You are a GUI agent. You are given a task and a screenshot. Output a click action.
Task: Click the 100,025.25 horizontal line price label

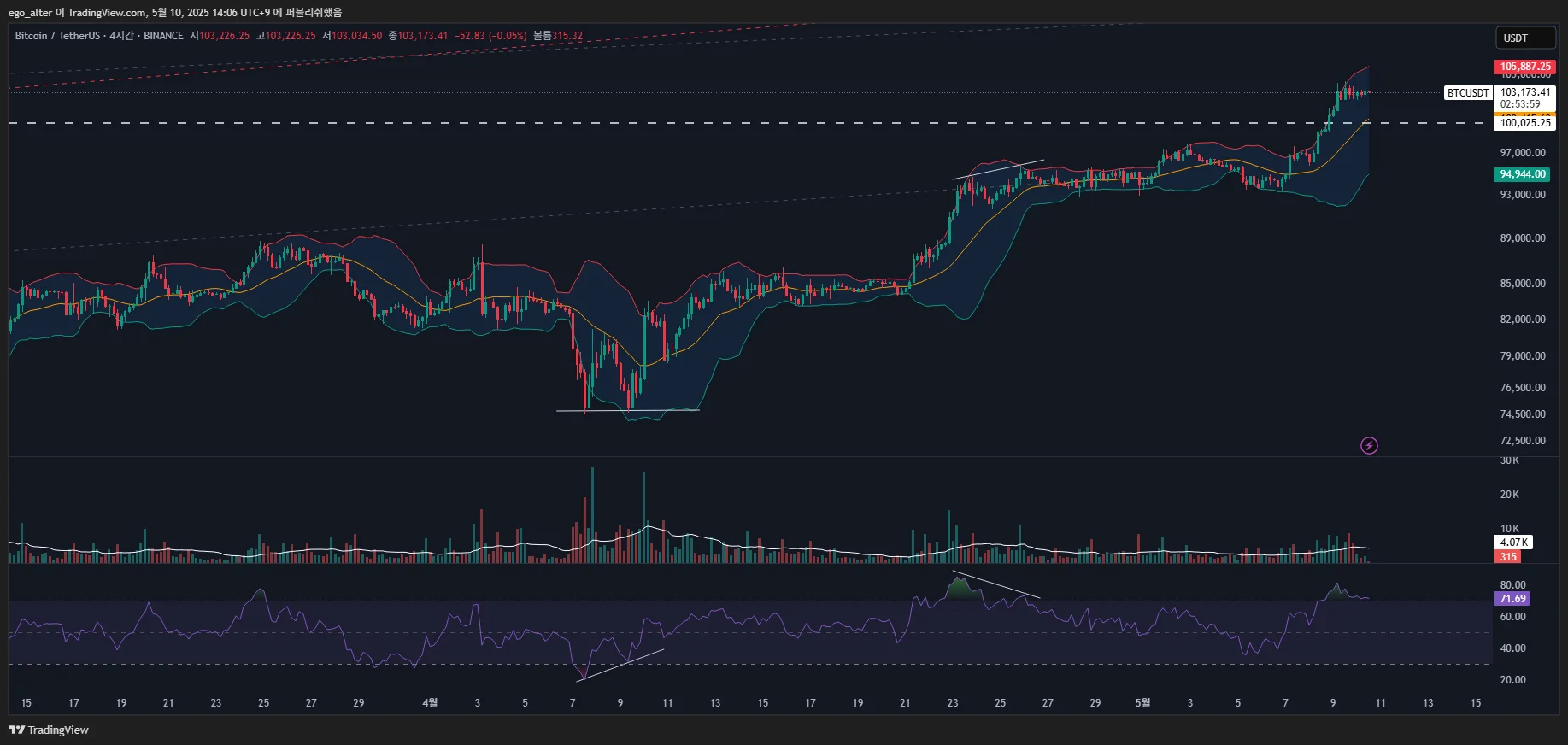(x=1525, y=123)
